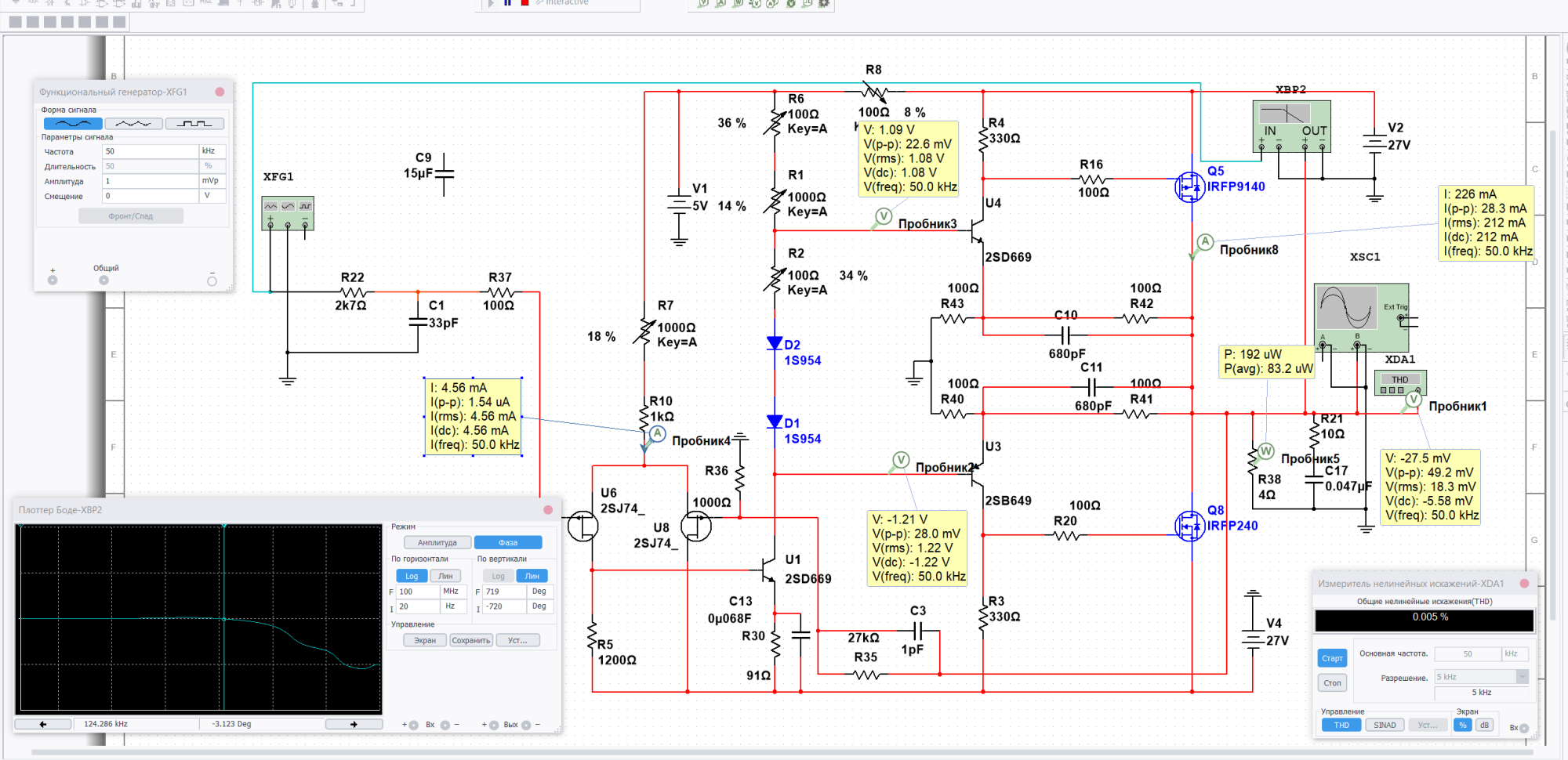The height and width of the screenshot is (760, 1568).
Task: Select the XSC1 oscilloscope instrument
Action: click(1361, 317)
